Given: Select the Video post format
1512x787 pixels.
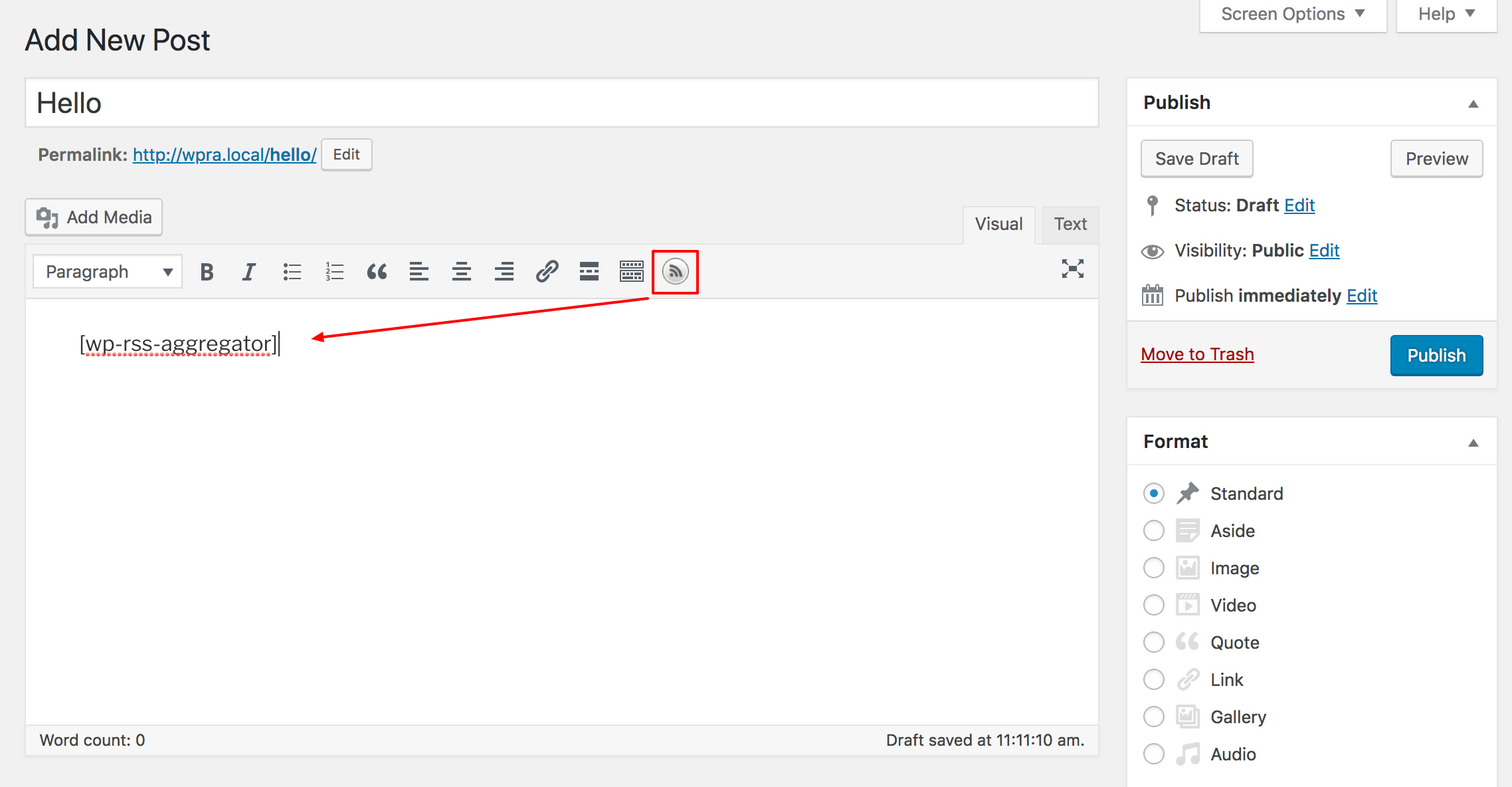Looking at the screenshot, I should coord(1153,605).
